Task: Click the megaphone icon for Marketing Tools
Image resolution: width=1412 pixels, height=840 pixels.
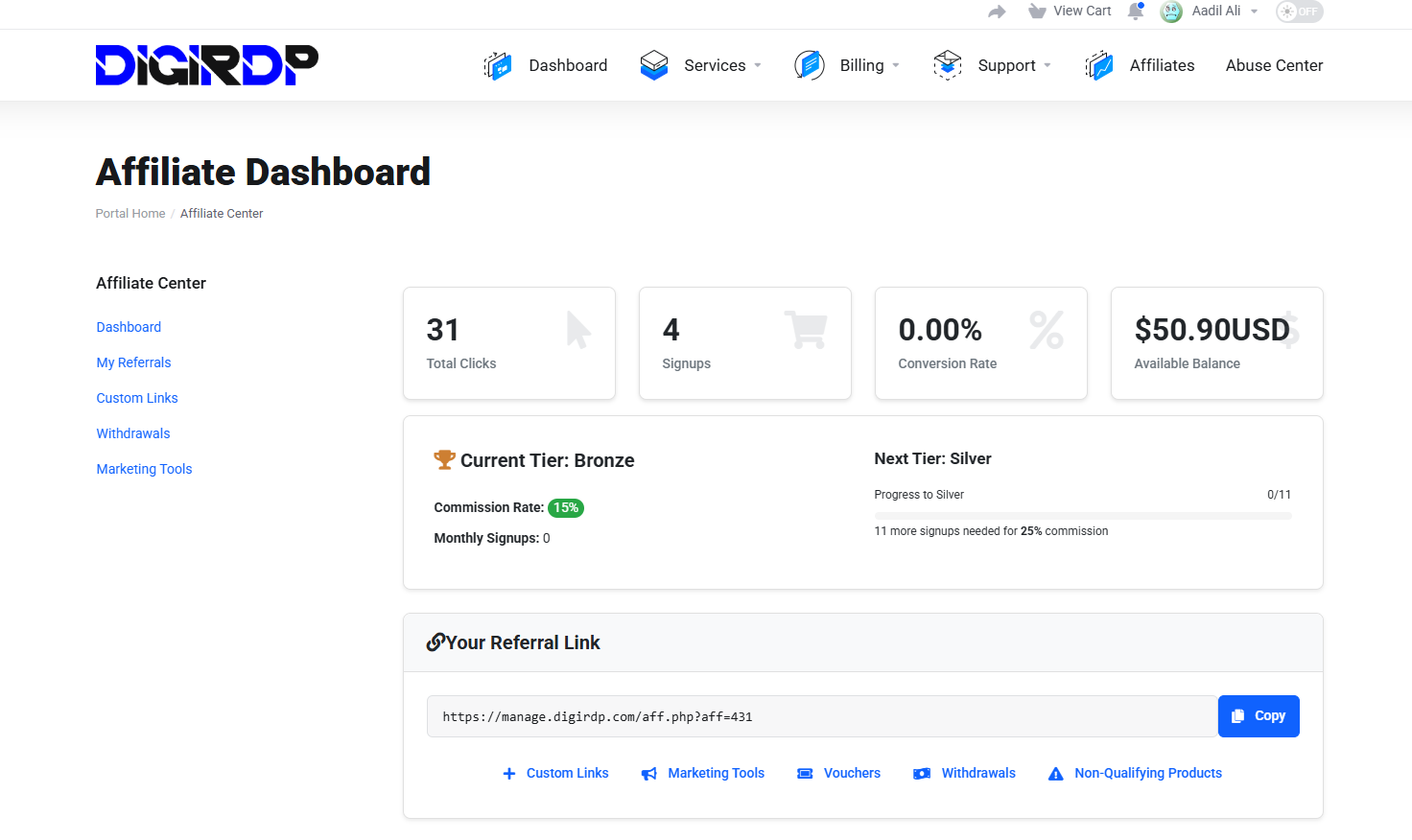Action: [649, 774]
